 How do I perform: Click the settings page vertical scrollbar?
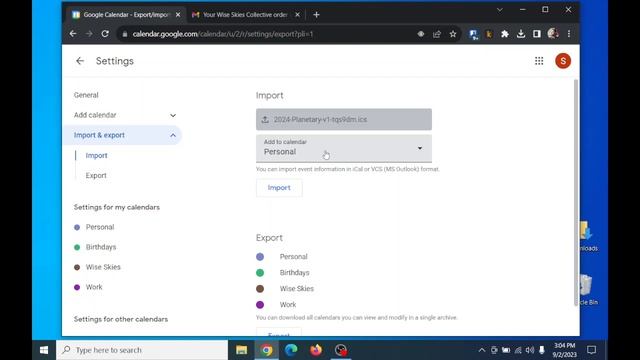pos(576,192)
